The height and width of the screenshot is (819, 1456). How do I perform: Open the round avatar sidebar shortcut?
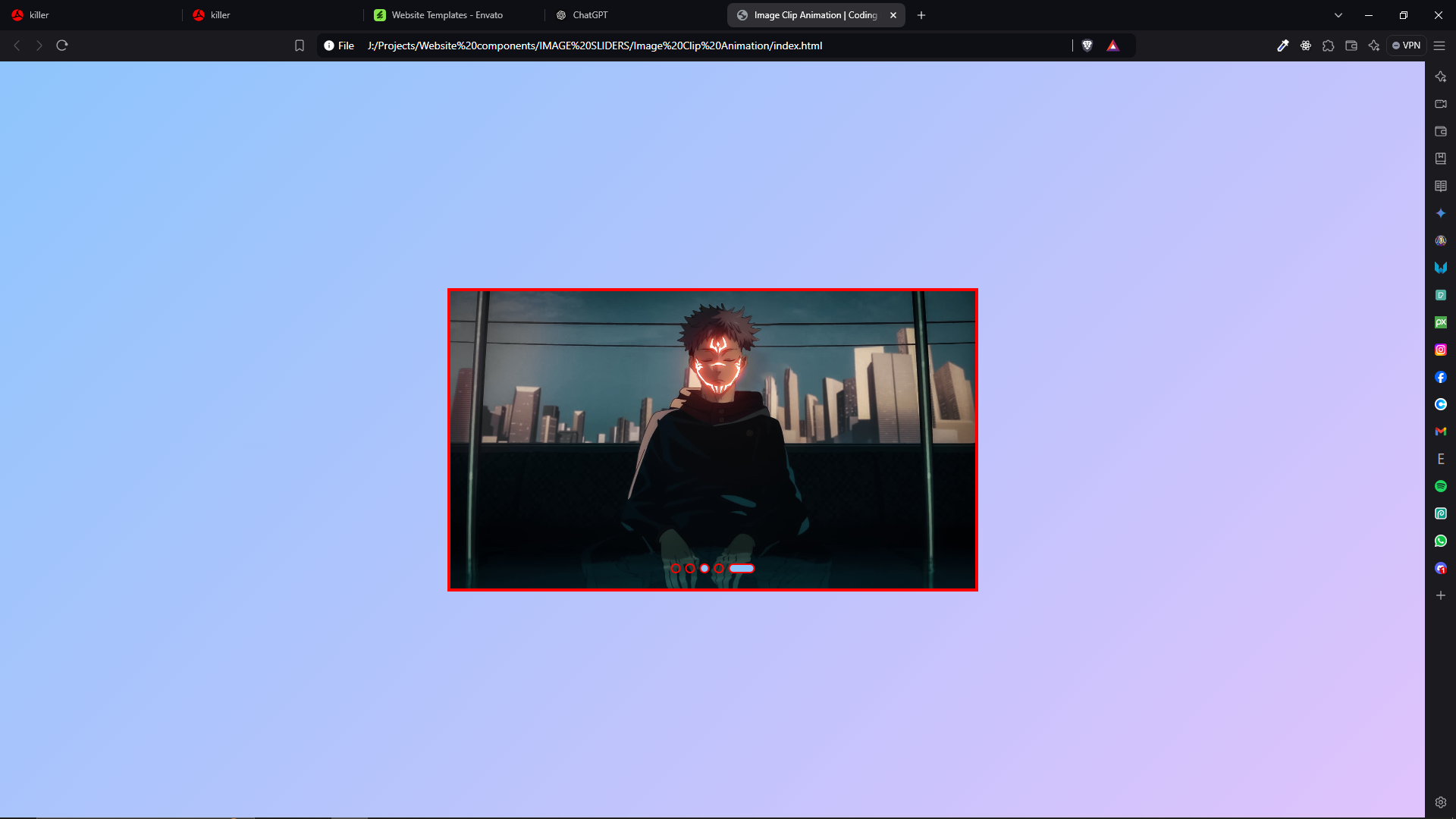pos(1441,240)
